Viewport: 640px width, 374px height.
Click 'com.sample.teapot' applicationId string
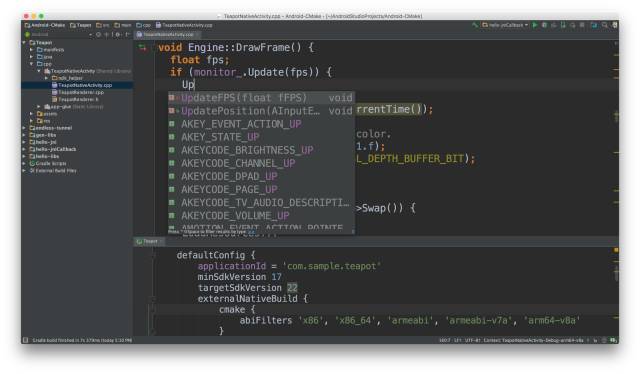point(331,266)
